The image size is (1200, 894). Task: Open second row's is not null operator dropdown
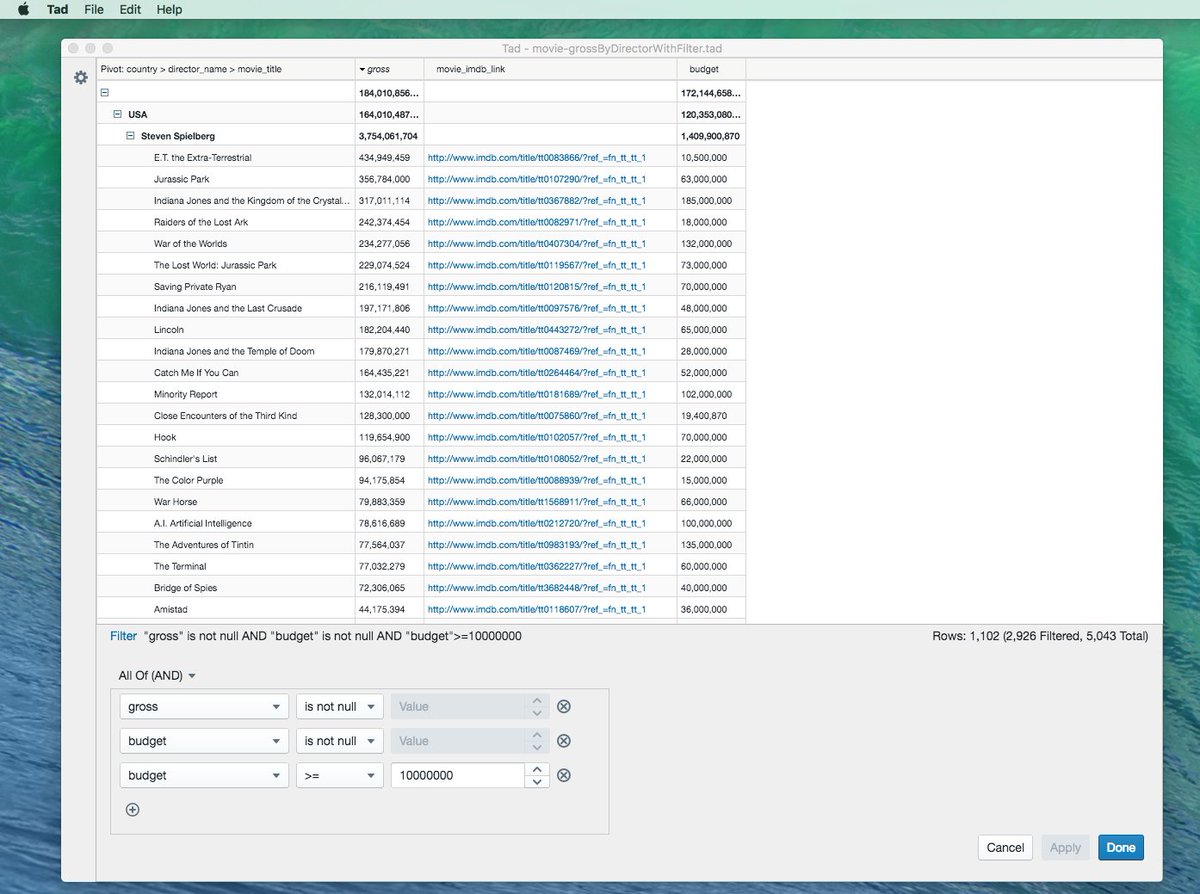[x=339, y=741]
